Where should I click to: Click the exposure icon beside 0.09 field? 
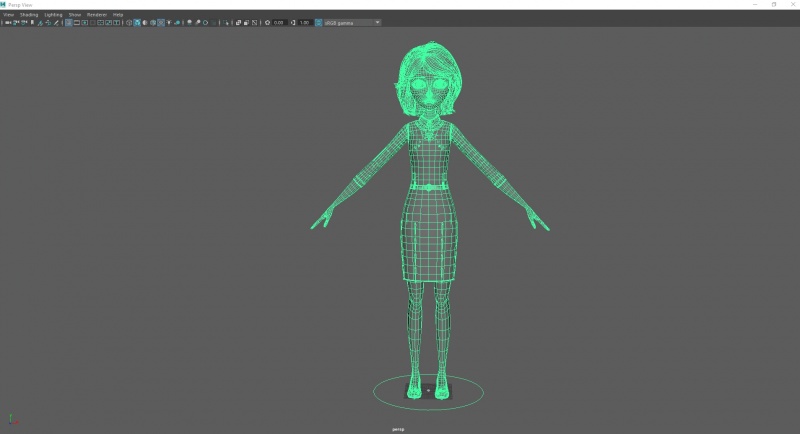tap(267, 22)
